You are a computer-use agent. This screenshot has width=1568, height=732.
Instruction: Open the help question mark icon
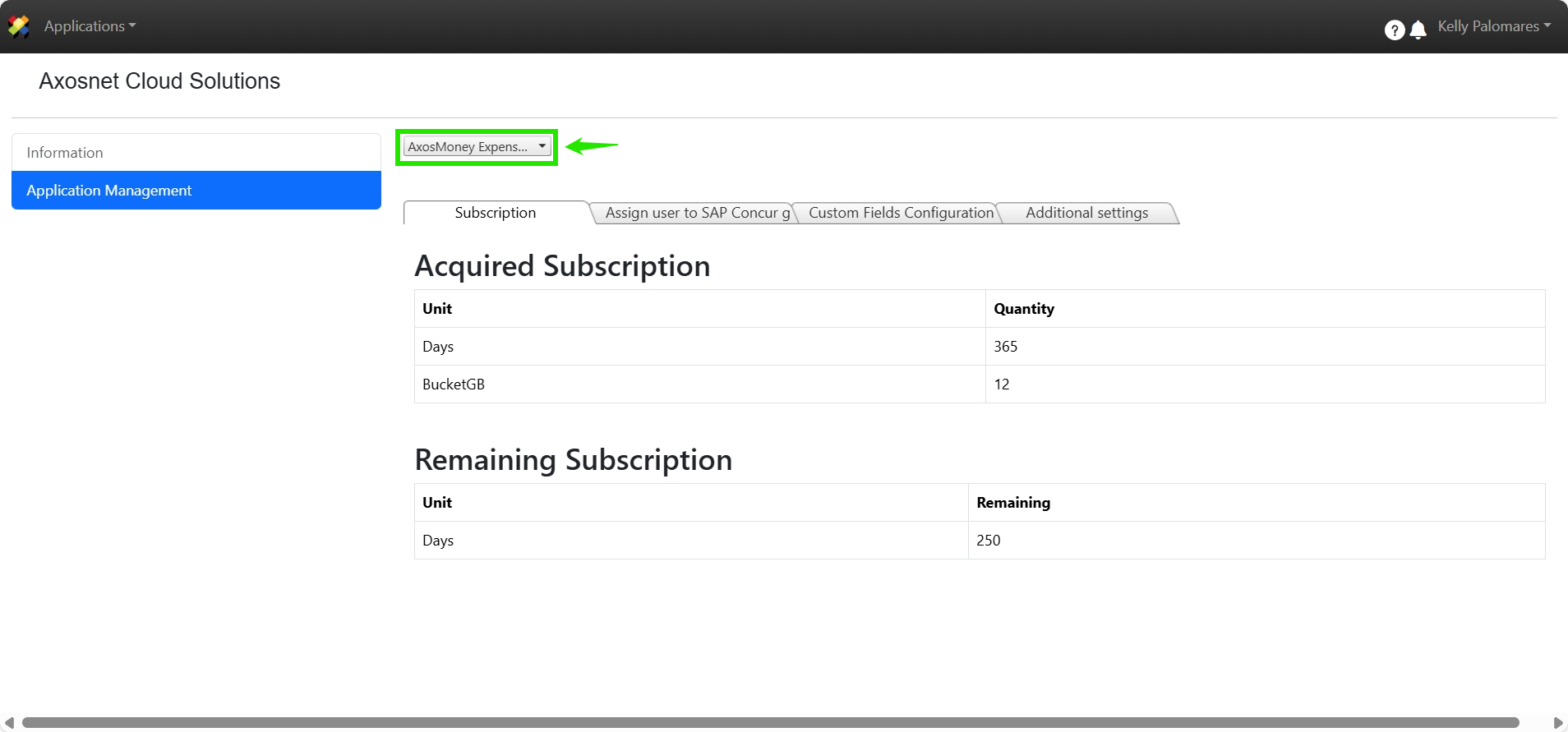(1394, 30)
